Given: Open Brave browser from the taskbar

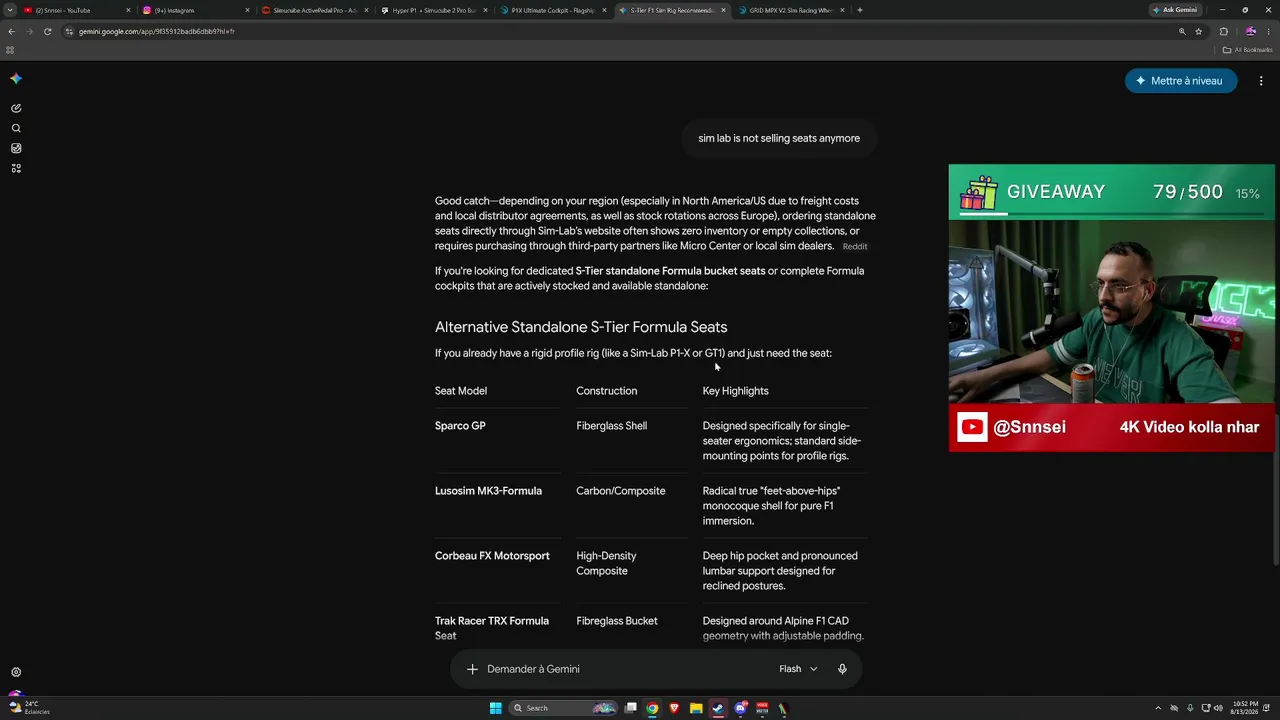Looking at the screenshot, I should point(674,708).
